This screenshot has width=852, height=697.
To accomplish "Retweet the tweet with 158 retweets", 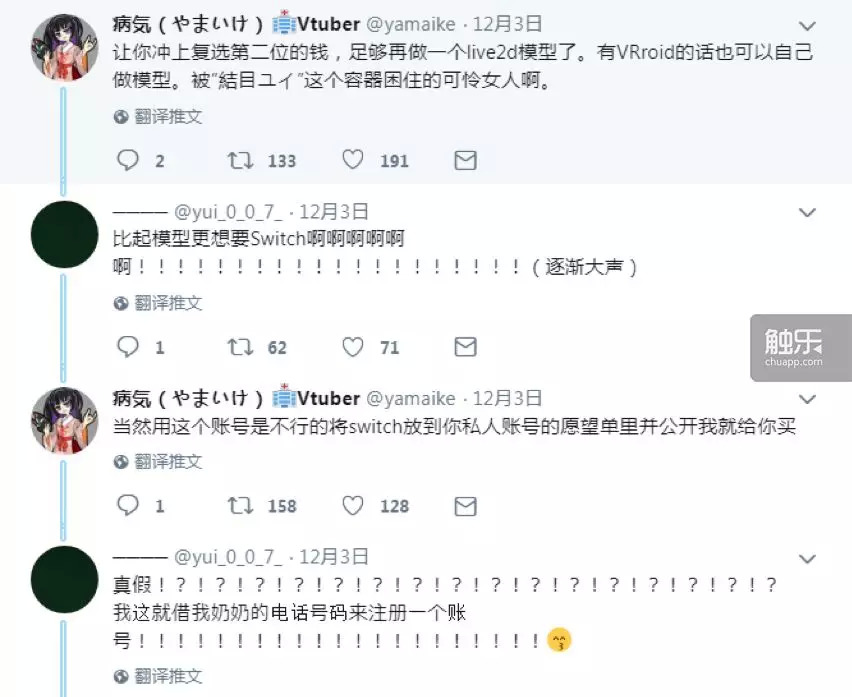I will (240, 506).
